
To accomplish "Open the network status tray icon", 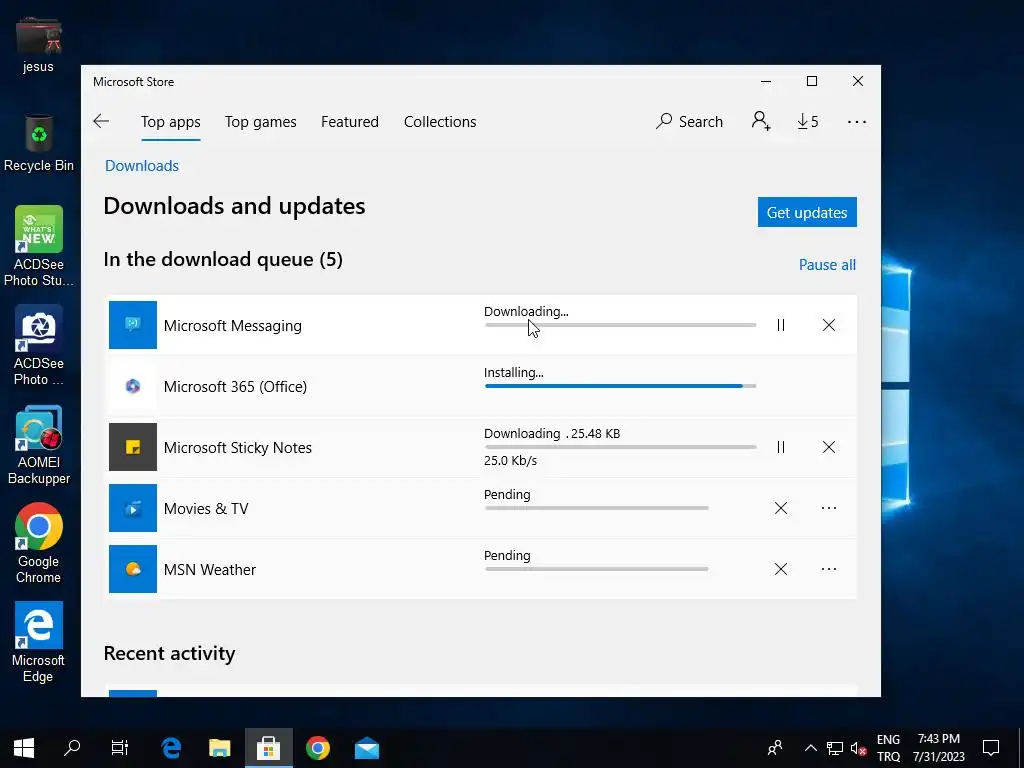I will click(x=835, y=748).
